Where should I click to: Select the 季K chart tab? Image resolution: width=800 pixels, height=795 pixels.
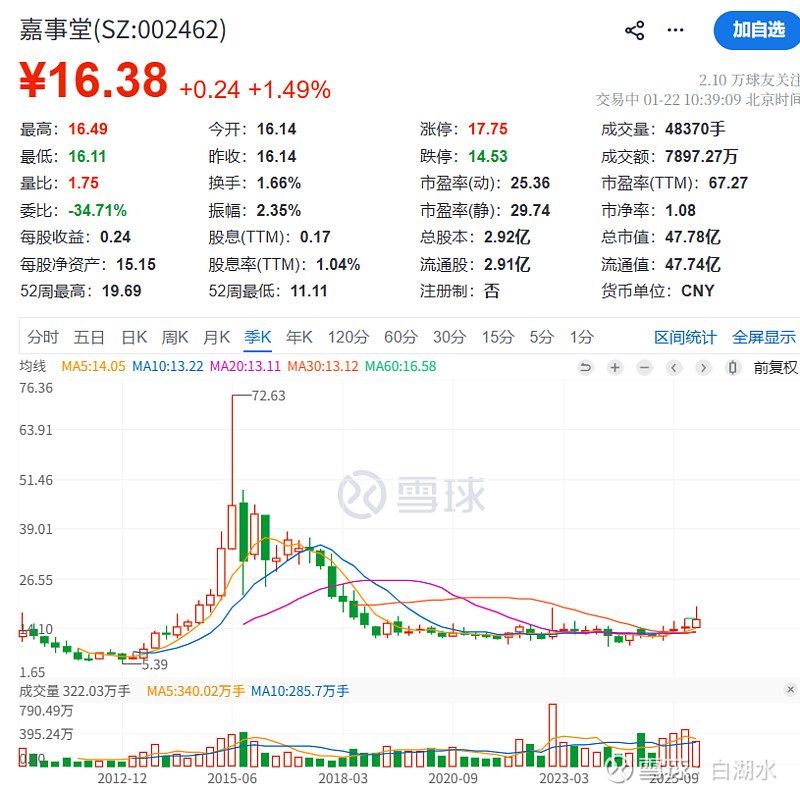point(258,337)
